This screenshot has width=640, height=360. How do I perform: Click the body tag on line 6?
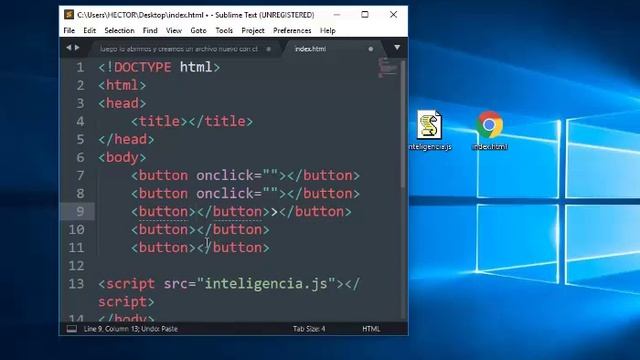click(122, 157)
